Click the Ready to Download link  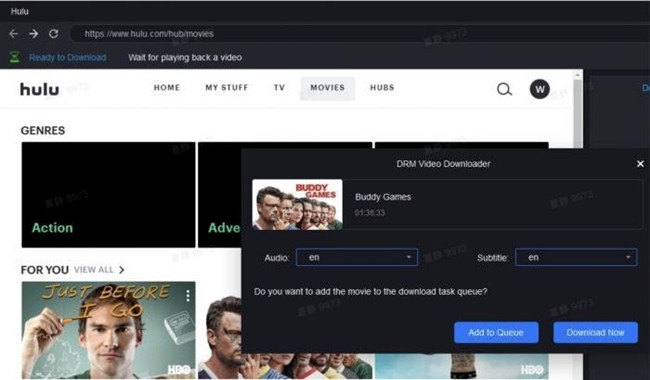tap(67, 57)
